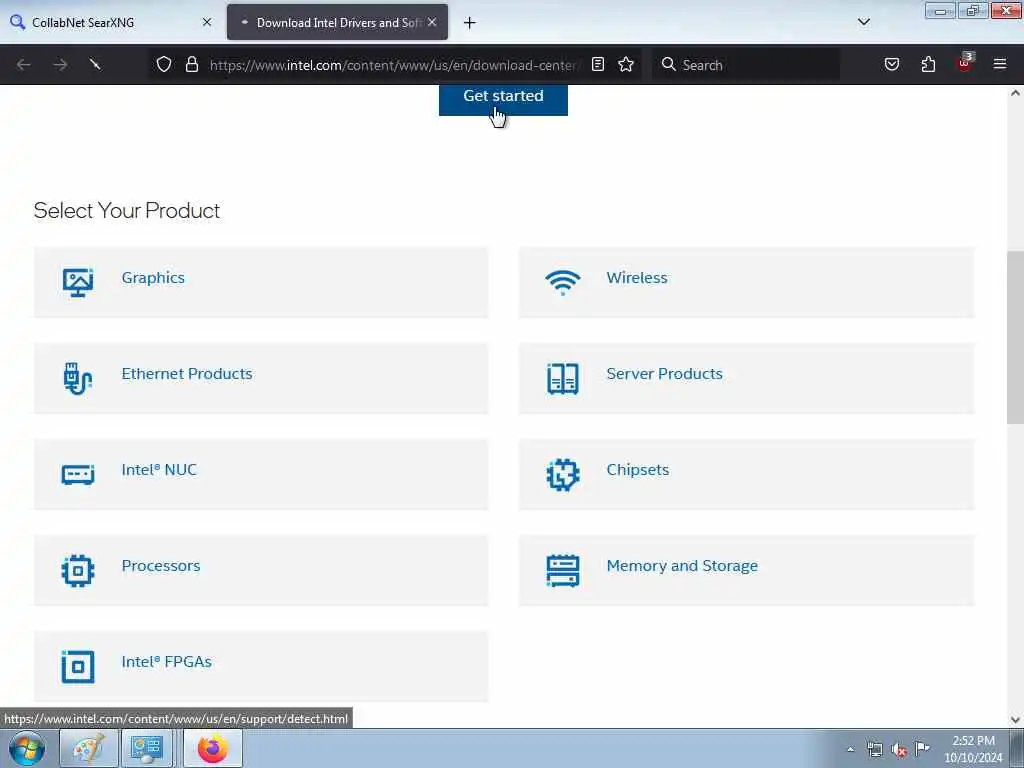
Task: Click the page scroll up arrow
Action: point(1015,93)
